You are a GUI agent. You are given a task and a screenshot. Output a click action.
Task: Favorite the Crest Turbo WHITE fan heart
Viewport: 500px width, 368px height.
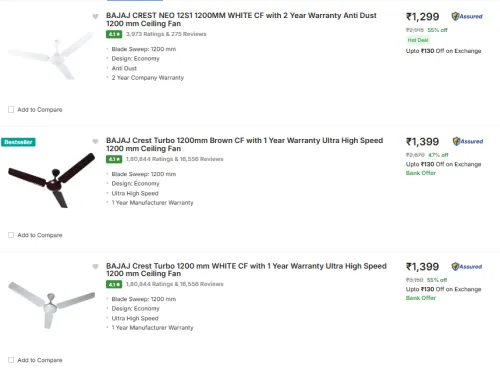pyautogui.click(x=95, y=267)
